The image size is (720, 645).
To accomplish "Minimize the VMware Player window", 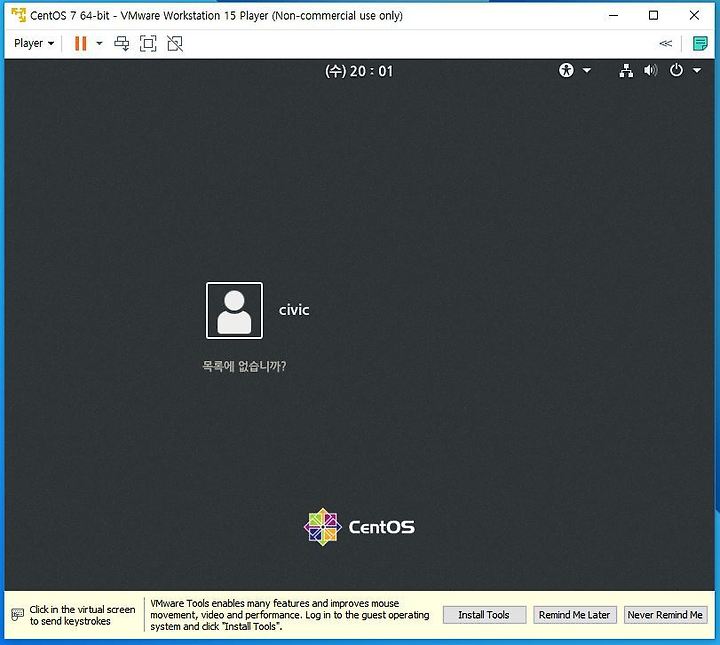I will point(613,15).
